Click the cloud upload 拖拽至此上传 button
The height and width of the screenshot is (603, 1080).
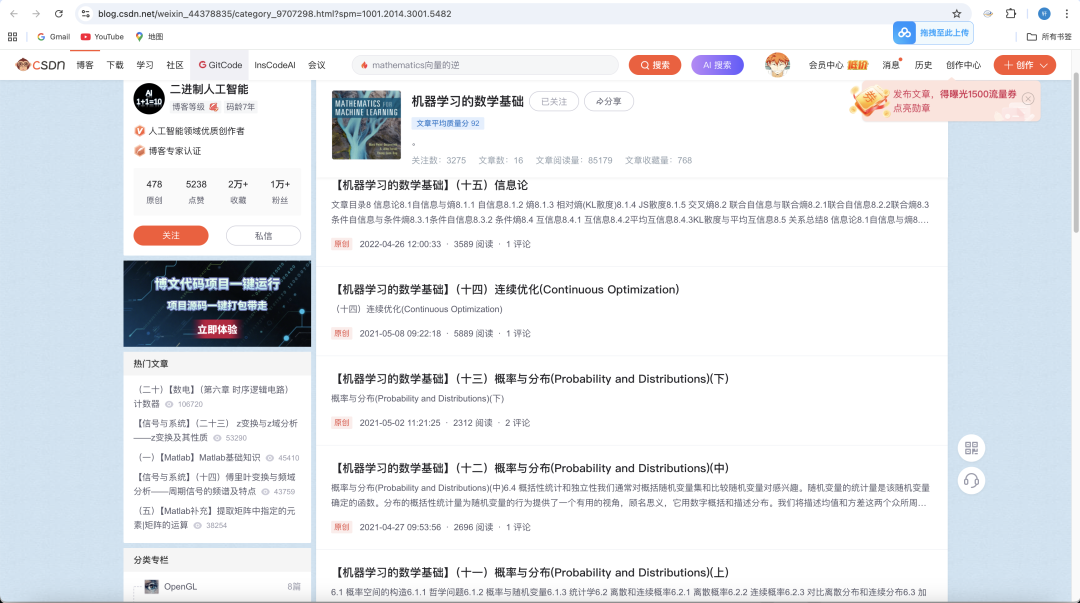pyautogui.click(x=933, y=32)
